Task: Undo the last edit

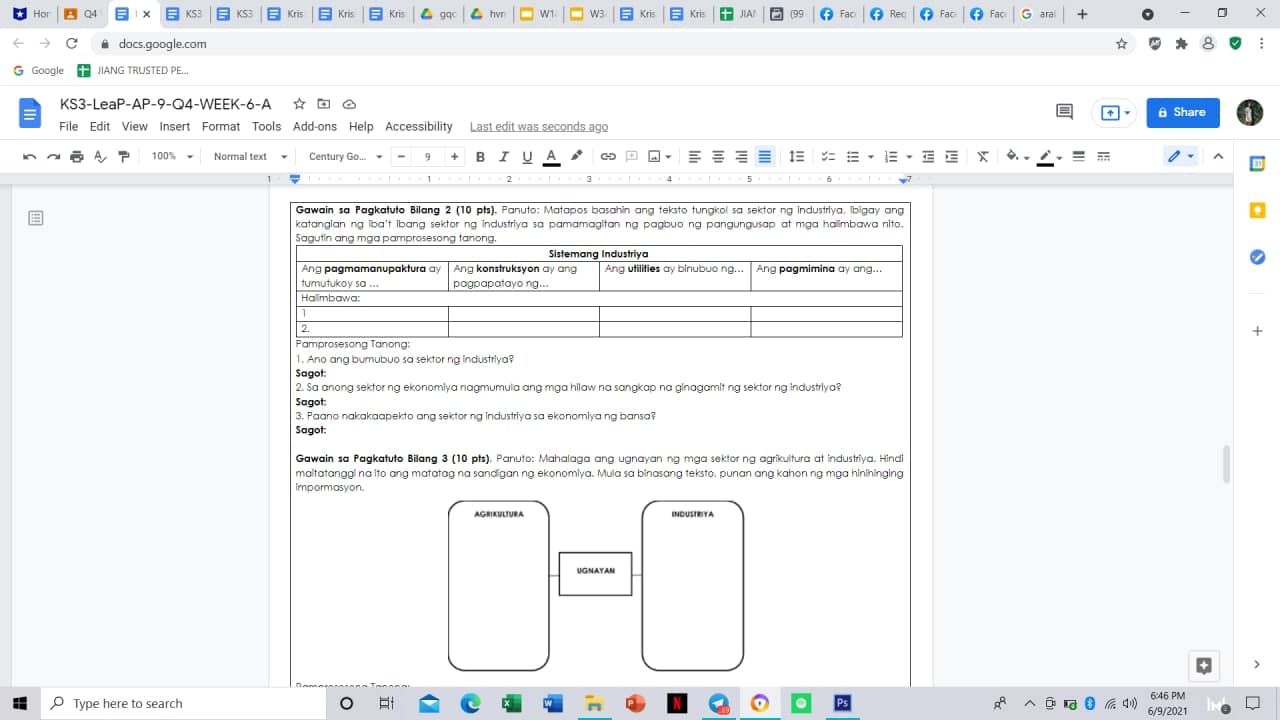Action: click(30, 157)
